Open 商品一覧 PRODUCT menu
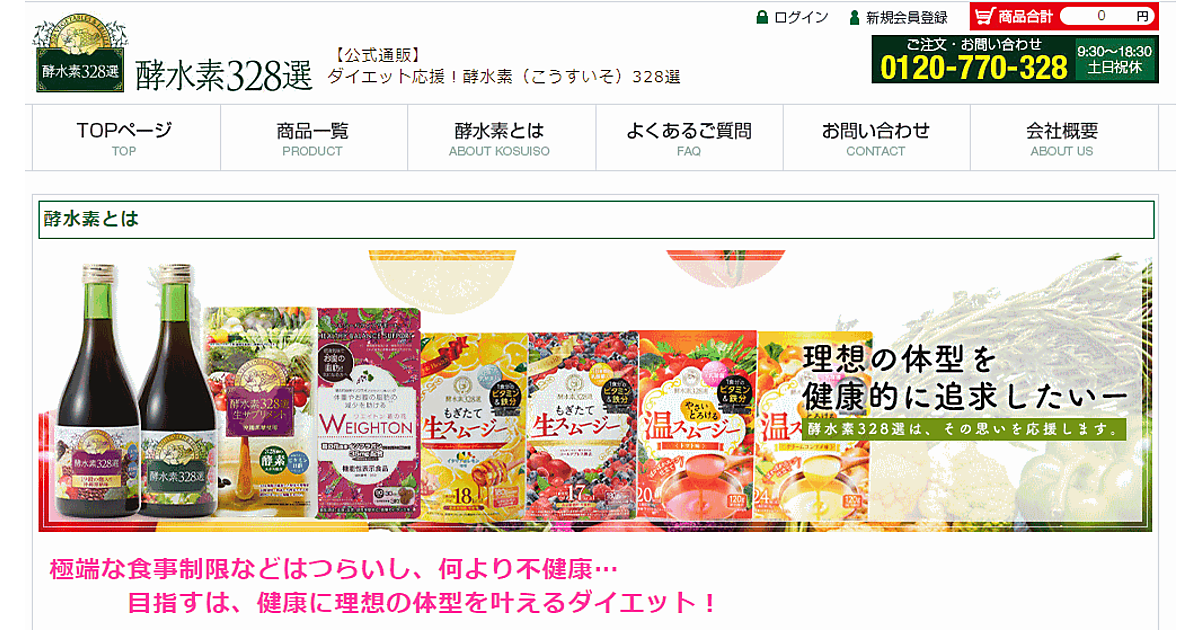Screen dimensions: 1200x630 [313, 138]
